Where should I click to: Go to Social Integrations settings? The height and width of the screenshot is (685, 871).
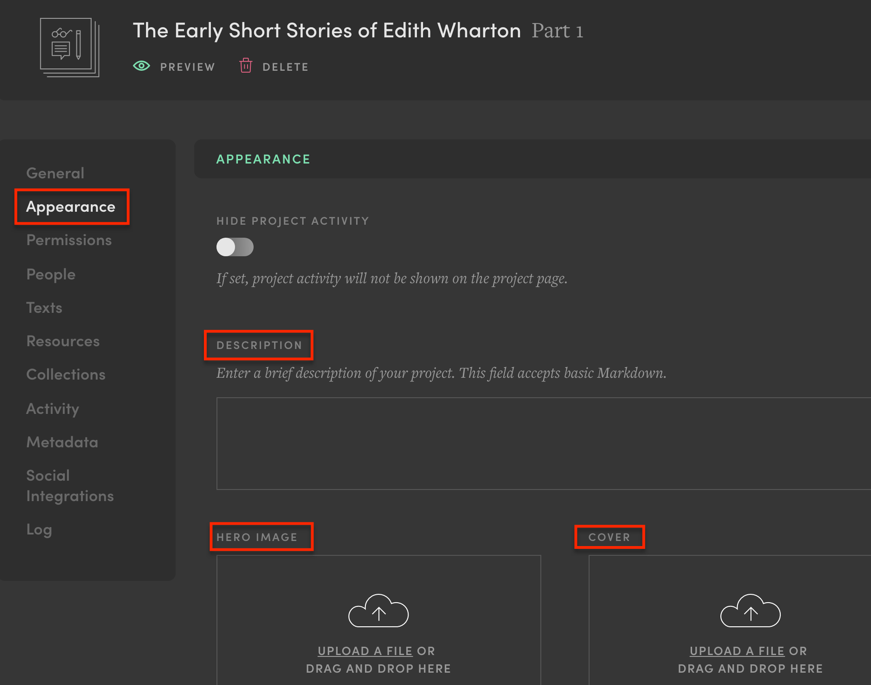(70, 485)
